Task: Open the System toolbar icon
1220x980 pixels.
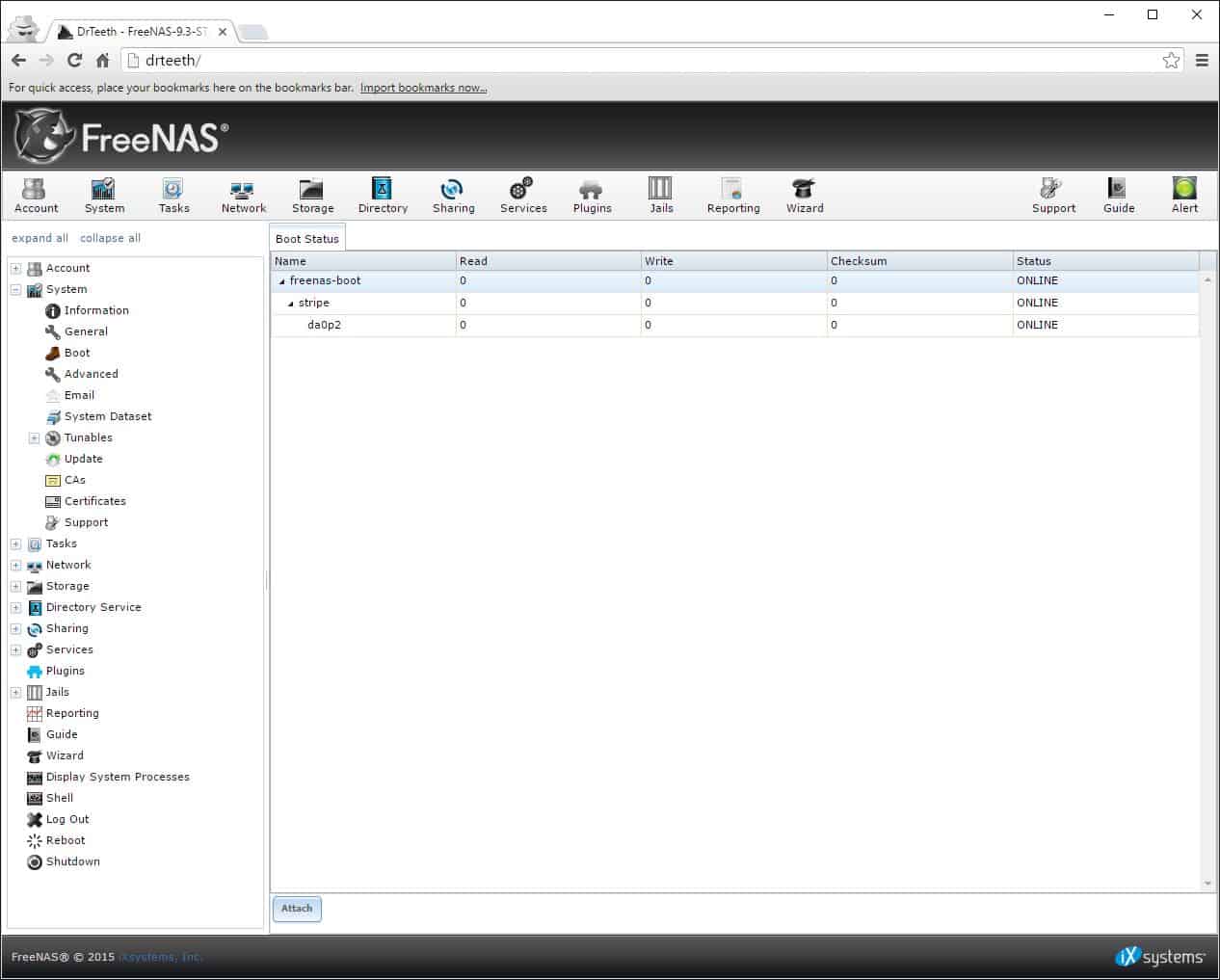Action: 104,196
